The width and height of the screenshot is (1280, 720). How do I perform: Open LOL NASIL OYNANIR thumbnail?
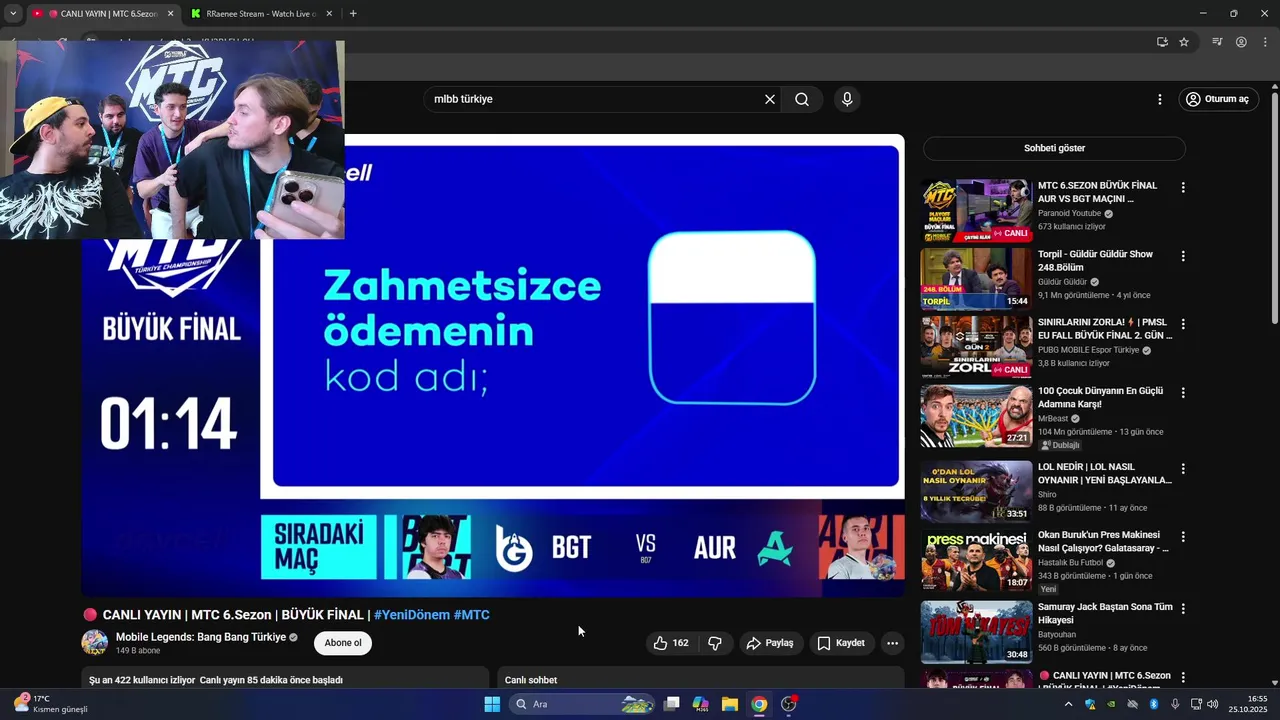click(x=976, y=491)
